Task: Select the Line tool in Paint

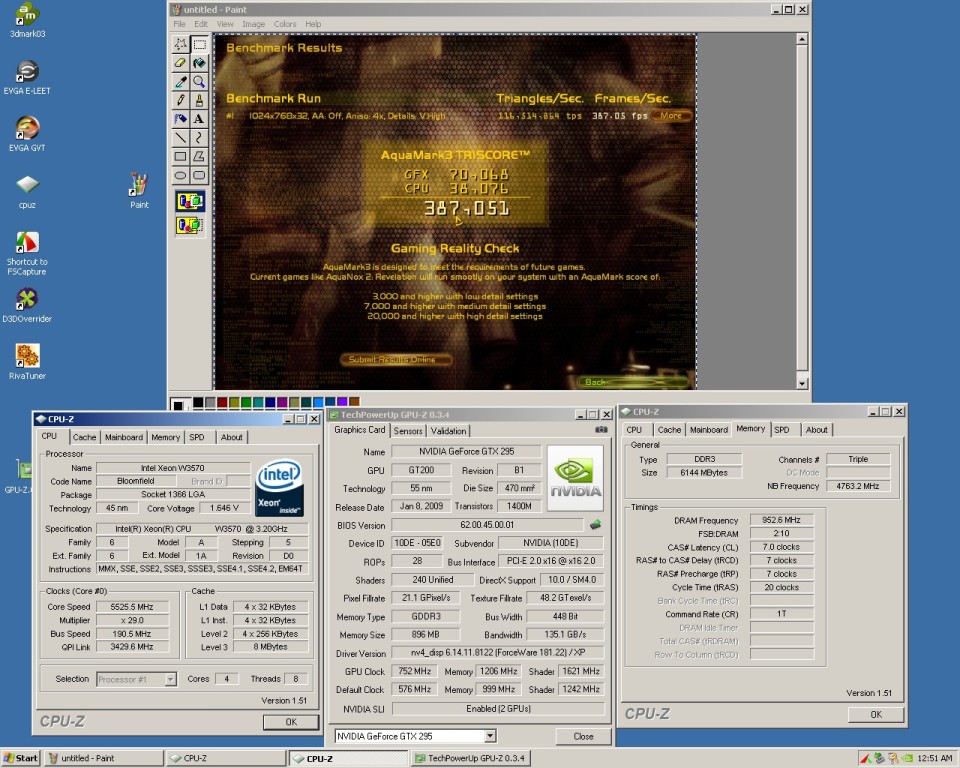Action: point(181,138)
